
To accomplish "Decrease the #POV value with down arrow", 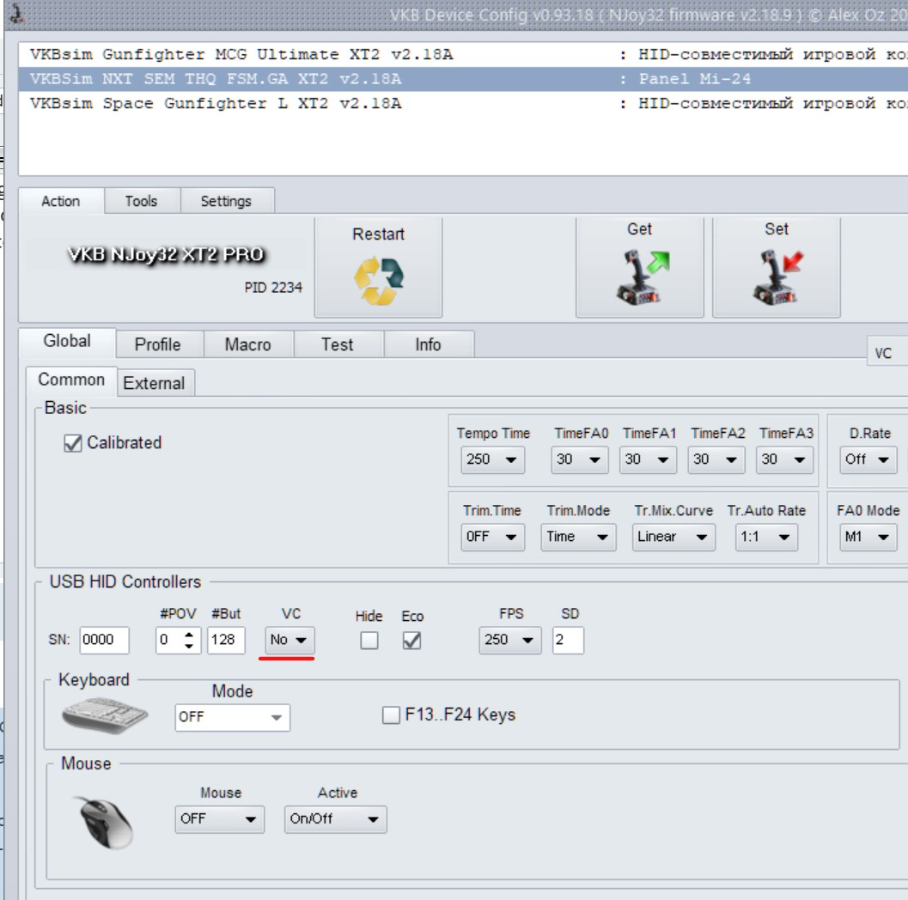I will (189, 646).
